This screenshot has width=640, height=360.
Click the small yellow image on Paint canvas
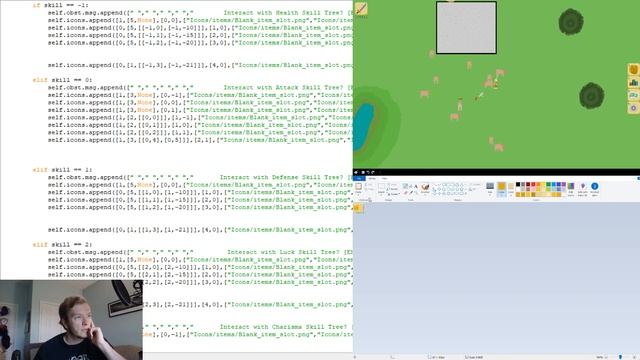point(358,208)
